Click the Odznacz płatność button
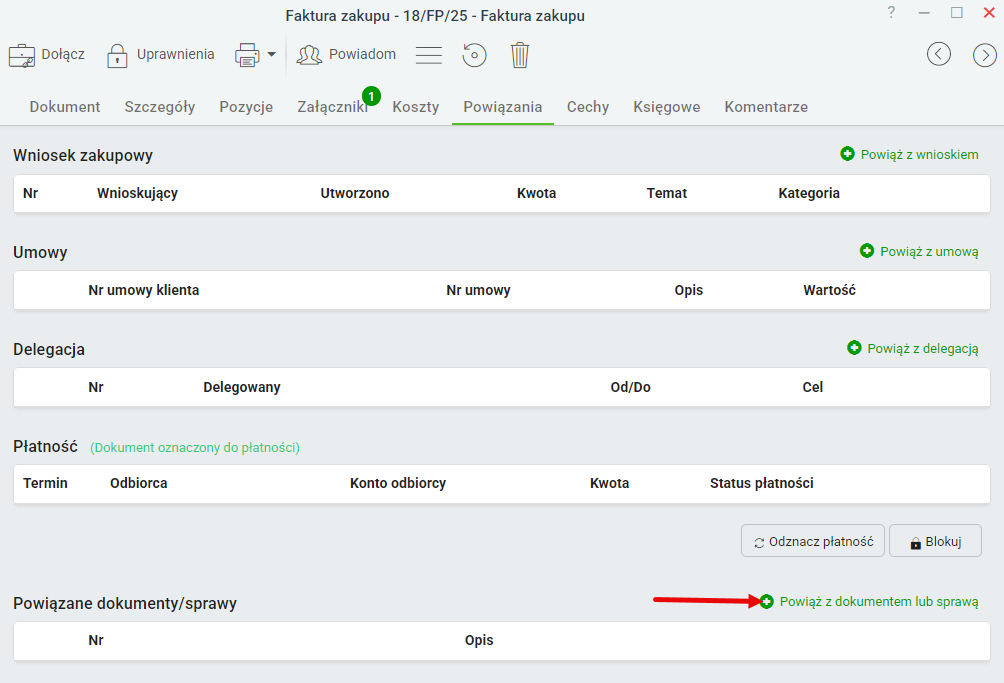 pyautogui.click(x=813, y=541)
